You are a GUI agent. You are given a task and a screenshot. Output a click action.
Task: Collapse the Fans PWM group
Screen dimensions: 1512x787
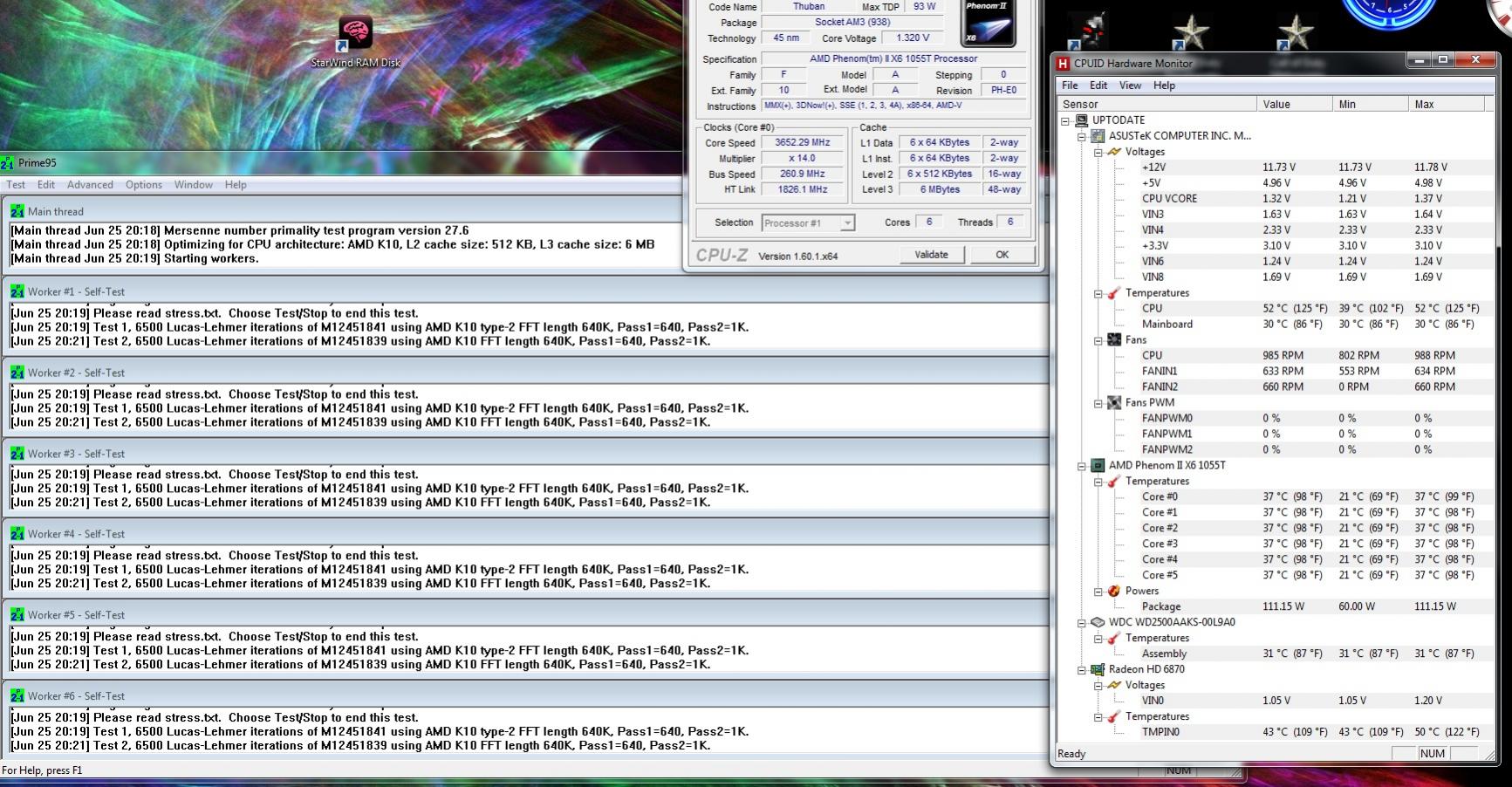tap(1098, 403)
